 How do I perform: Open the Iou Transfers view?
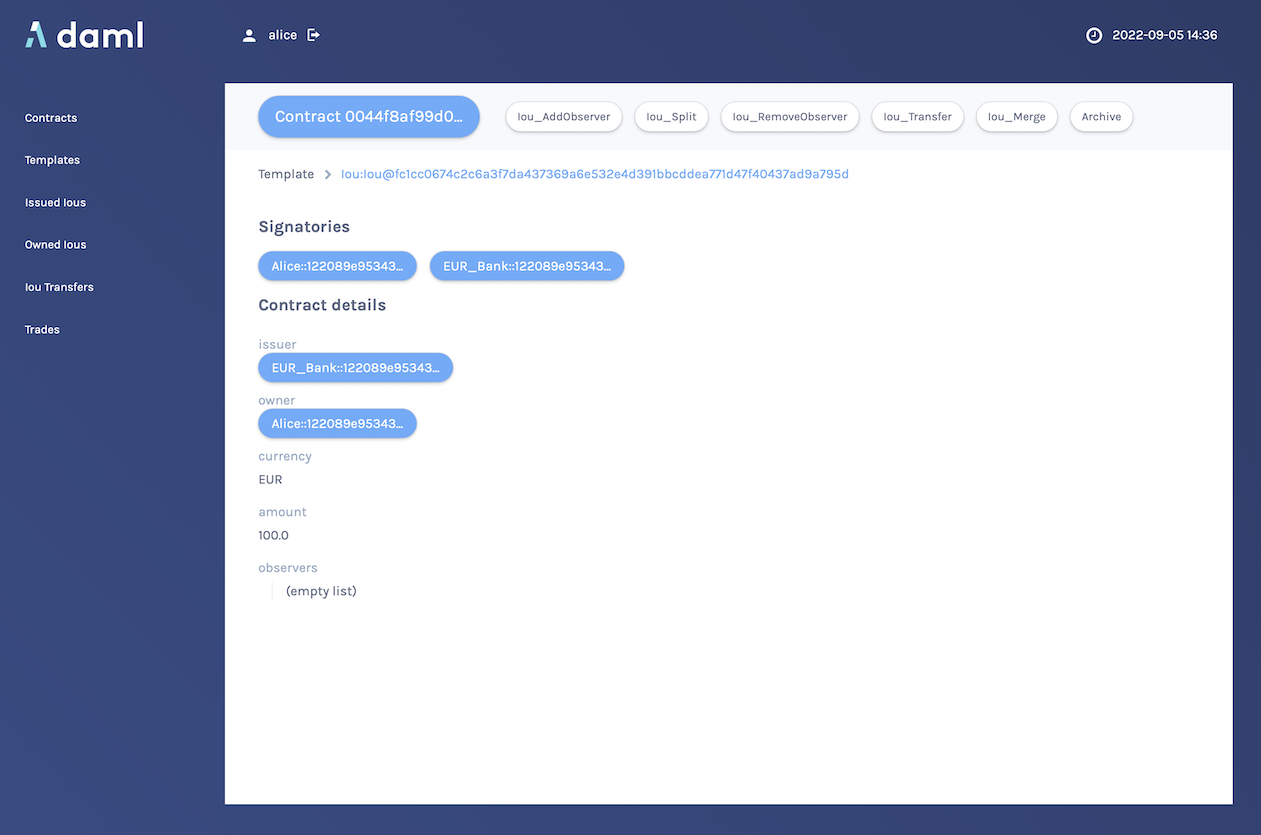[58, 287]
